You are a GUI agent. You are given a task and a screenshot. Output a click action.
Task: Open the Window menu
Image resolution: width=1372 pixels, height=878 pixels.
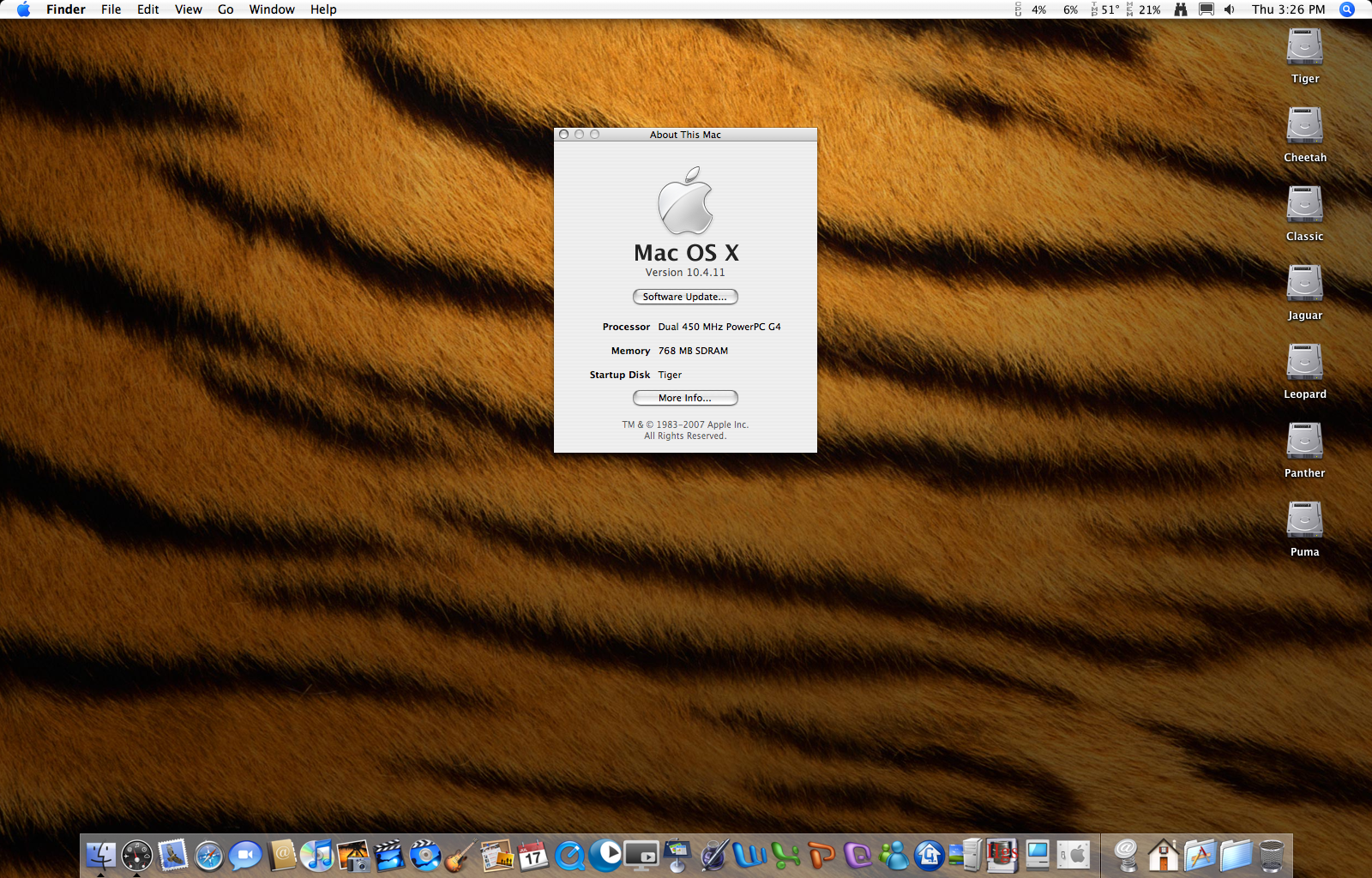click(x=272, y=9)
